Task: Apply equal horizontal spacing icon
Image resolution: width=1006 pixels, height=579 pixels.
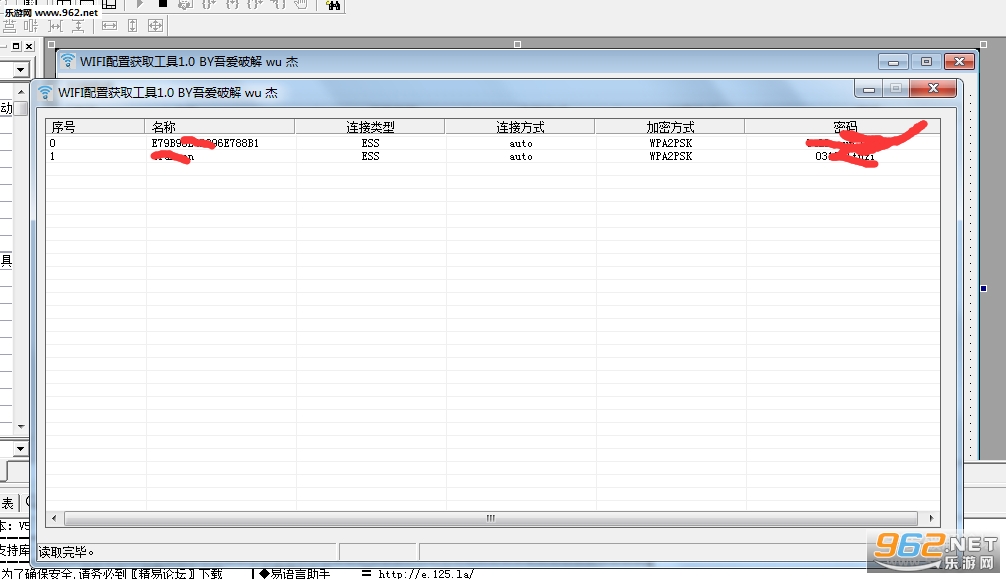Action: [56, 26]
